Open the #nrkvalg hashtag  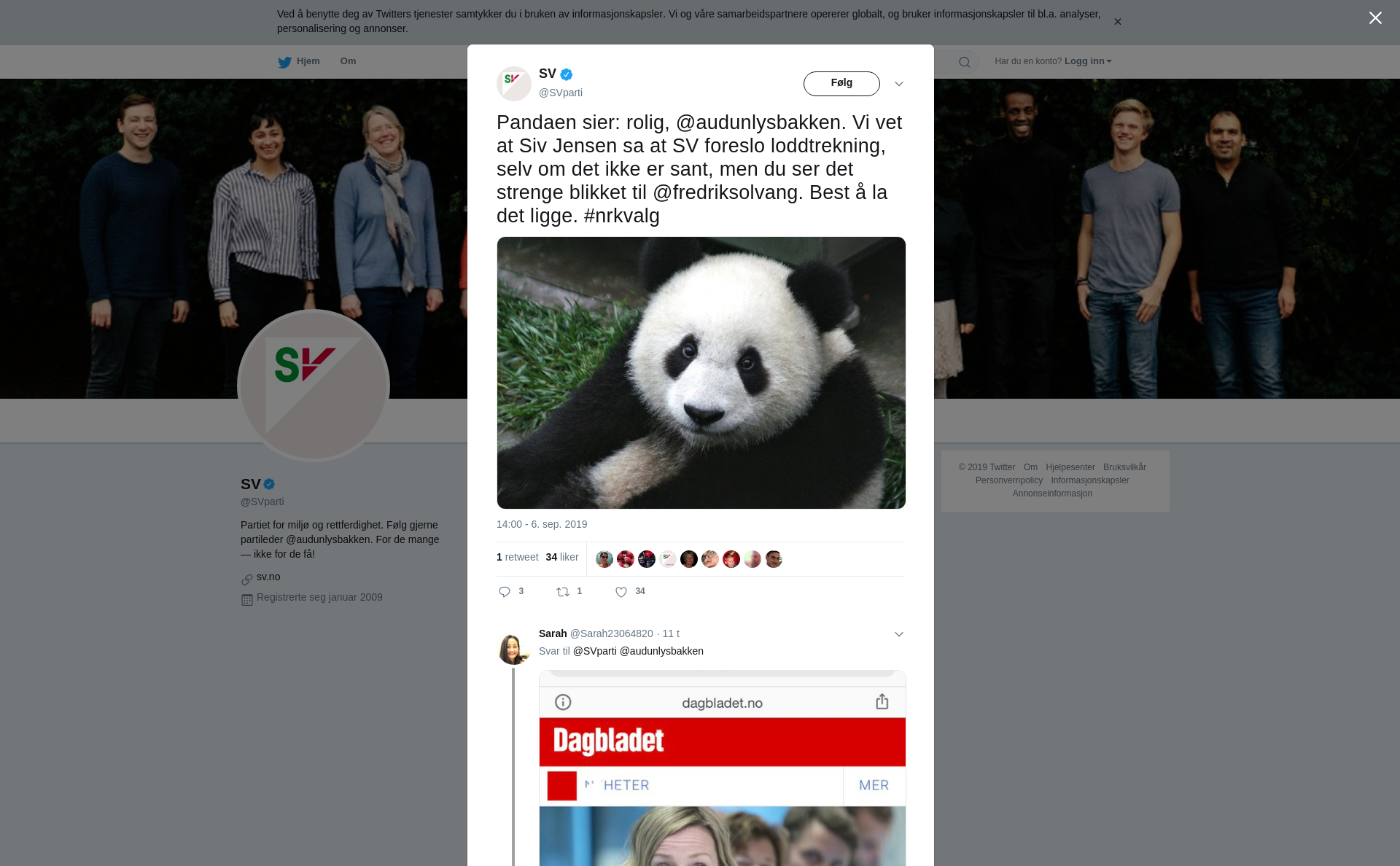(x=622, y=216)
